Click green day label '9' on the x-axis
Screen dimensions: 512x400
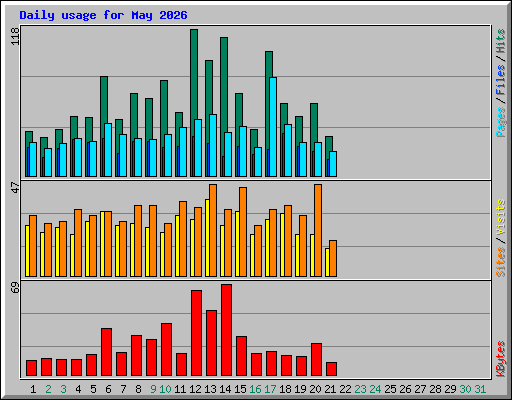(x=153, y=389)
